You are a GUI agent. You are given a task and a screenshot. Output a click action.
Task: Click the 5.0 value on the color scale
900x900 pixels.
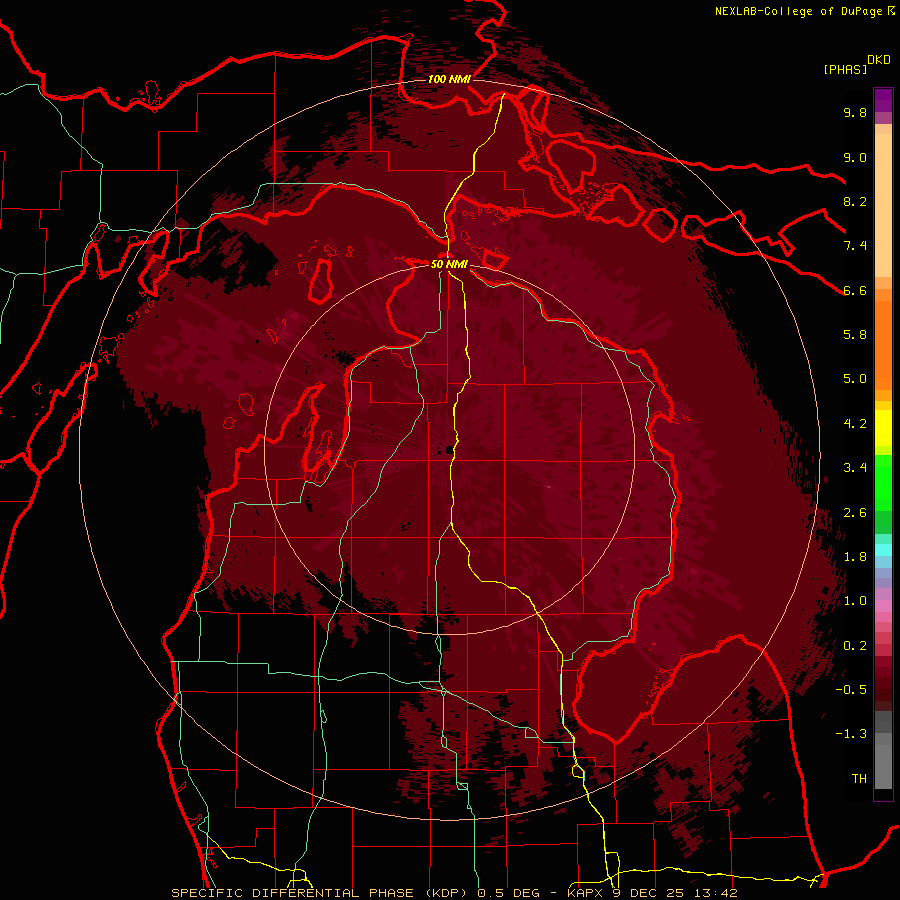point(855,379)
